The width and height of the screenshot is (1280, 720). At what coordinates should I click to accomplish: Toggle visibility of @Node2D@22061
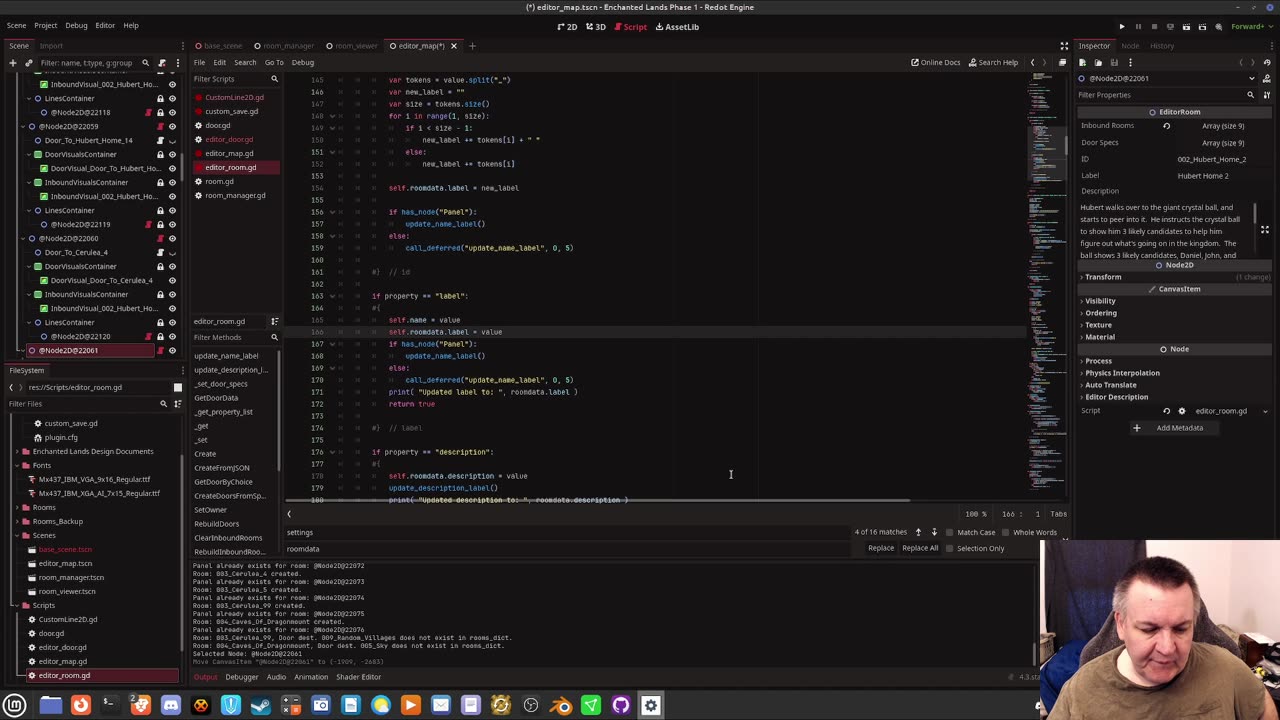point(172,350)
